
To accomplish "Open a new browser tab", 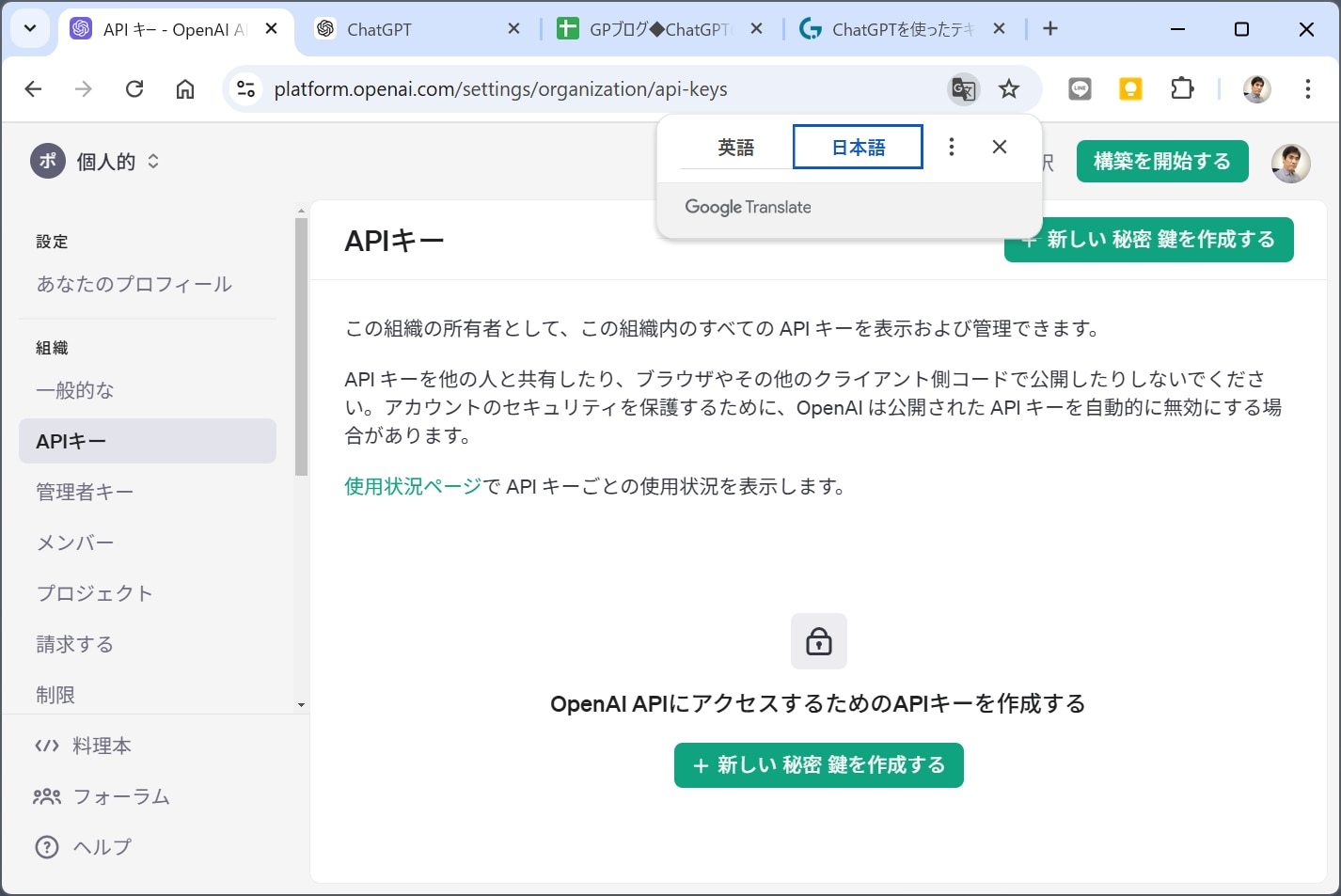I will pyautogui.click(x=1050, y=29).
